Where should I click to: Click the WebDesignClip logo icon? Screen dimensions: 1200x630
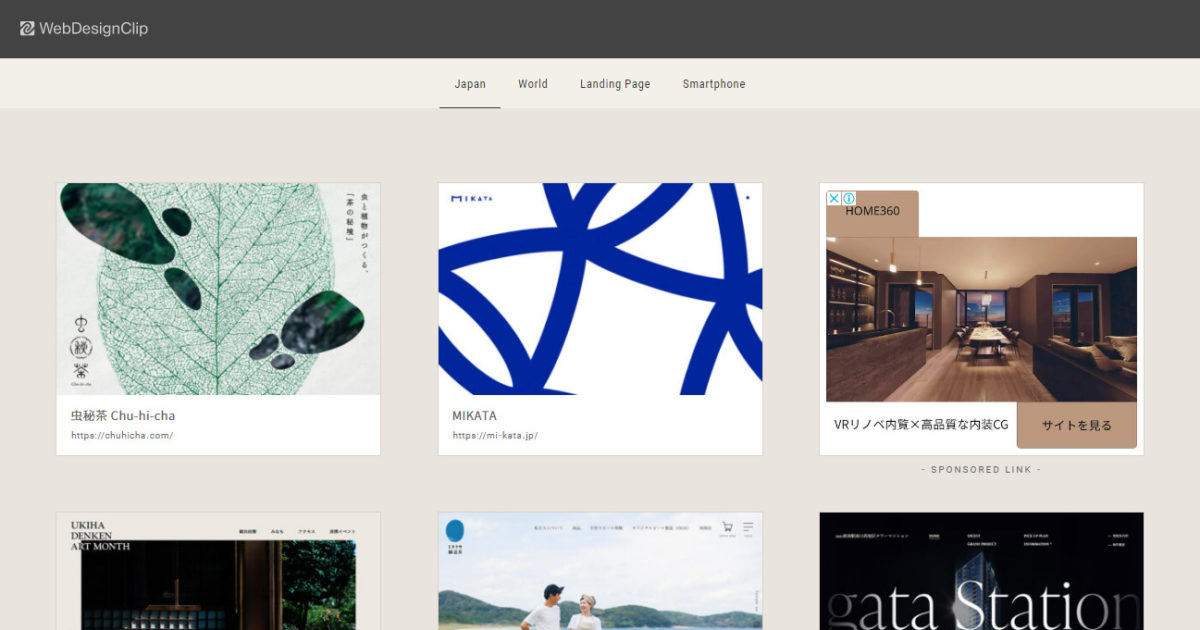(x=27, y=29)
